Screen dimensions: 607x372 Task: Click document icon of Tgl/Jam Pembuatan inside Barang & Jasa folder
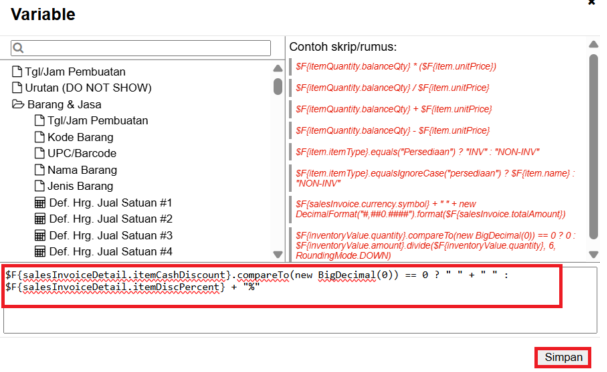pos(39,120)
